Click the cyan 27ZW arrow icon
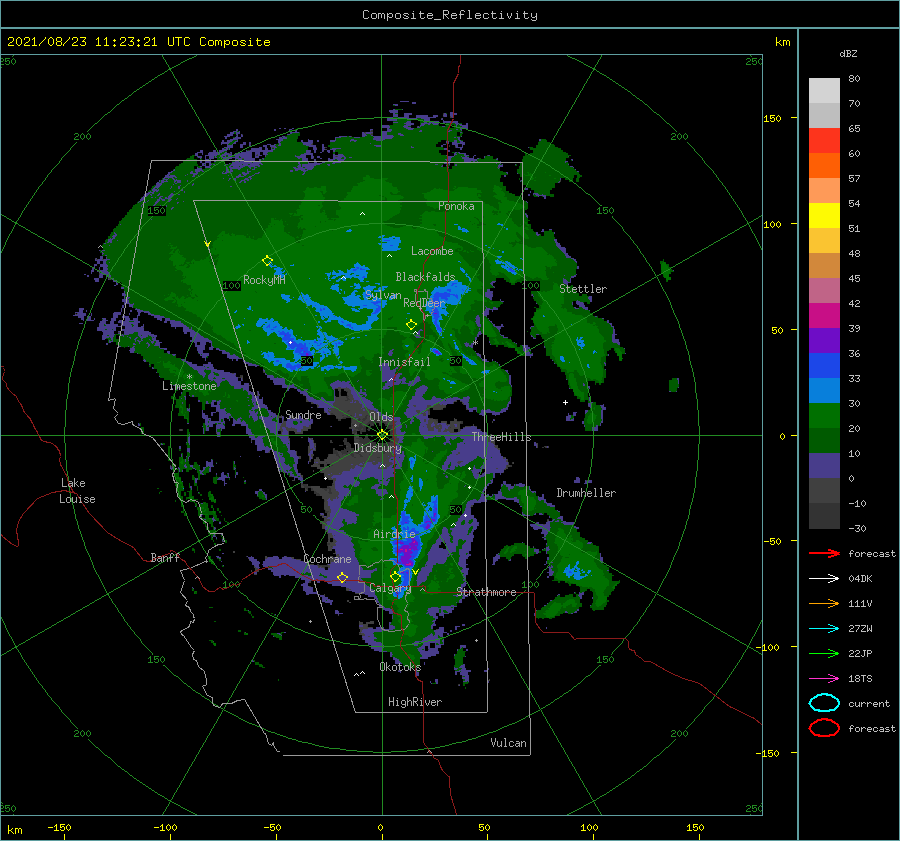 click(x=824, y=629)
